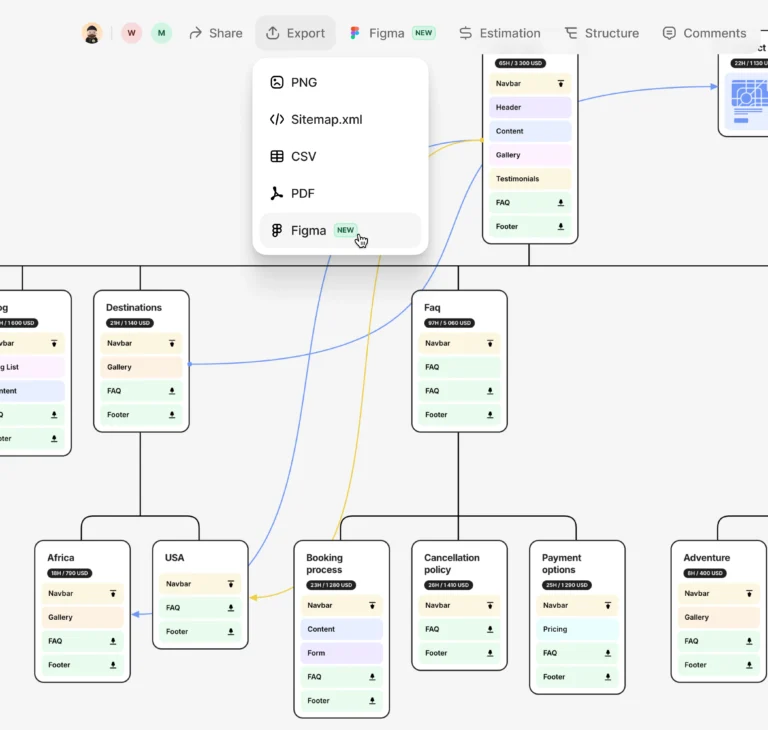The image size is (768, 730).
Task: Click FAQ pin icon in Destinations card
Action: coord(172,391)
